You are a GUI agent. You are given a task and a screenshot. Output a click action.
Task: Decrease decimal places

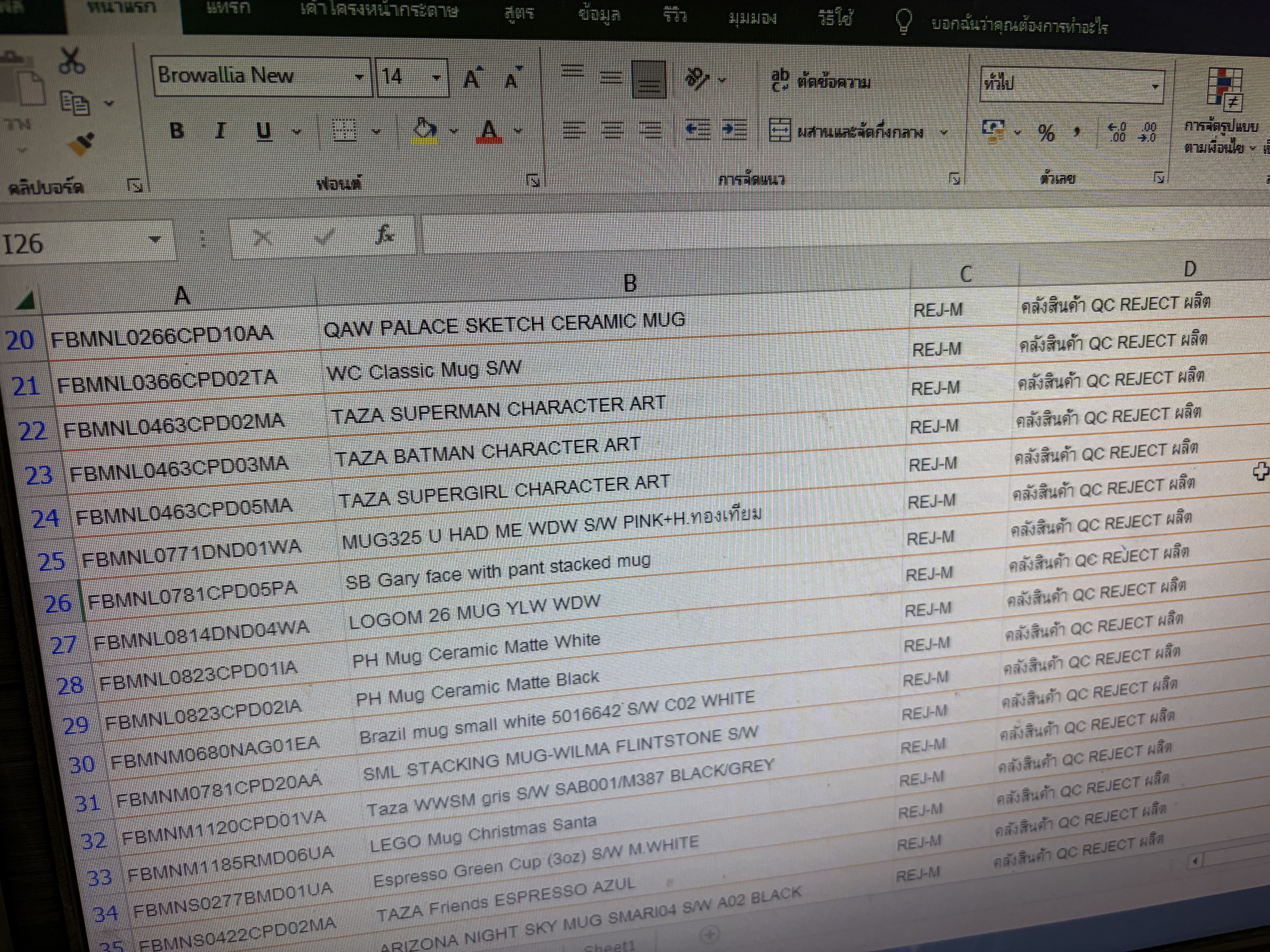tap(1147, 133)
